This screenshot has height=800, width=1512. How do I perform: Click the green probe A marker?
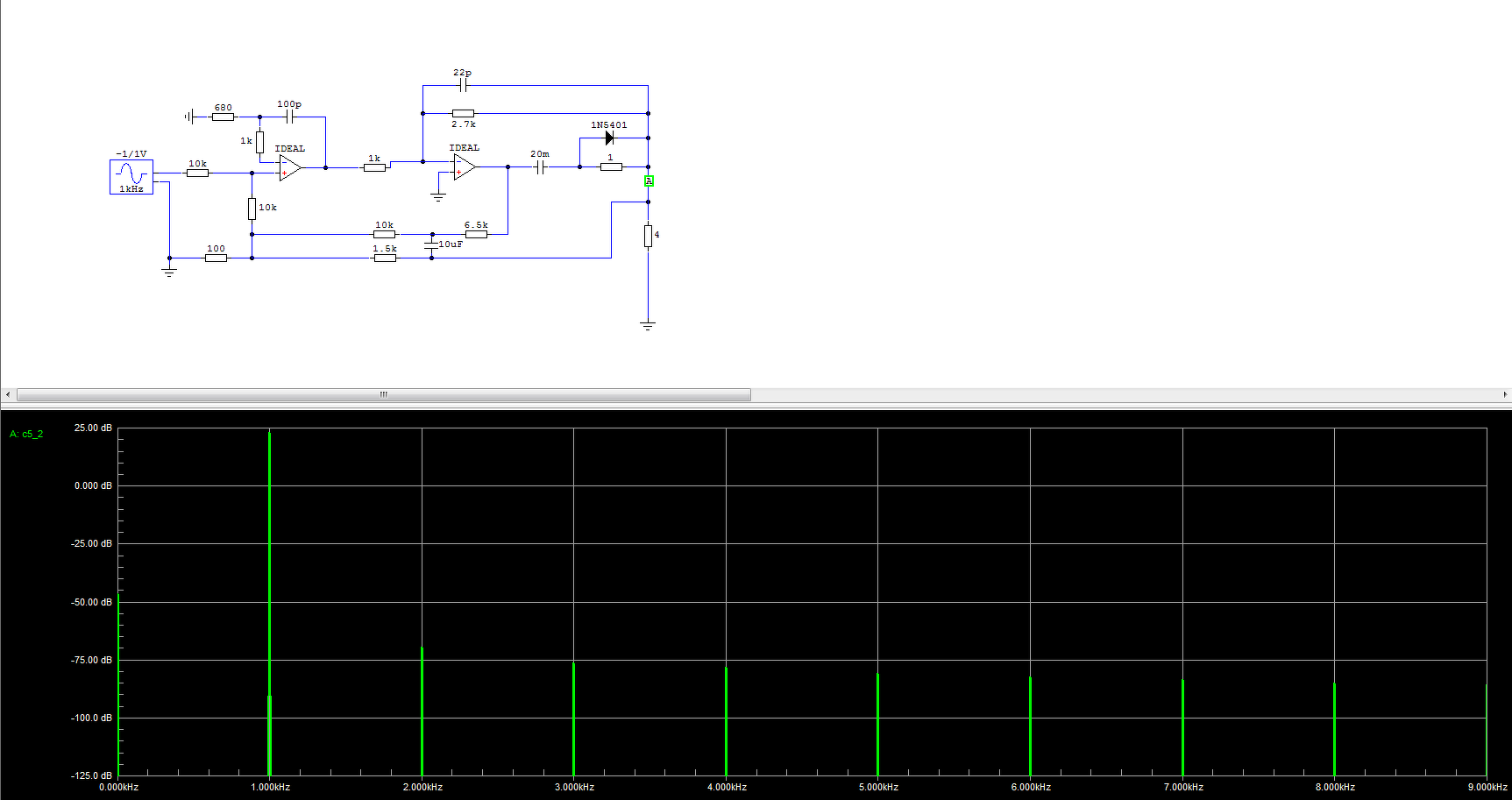point(649,181)
